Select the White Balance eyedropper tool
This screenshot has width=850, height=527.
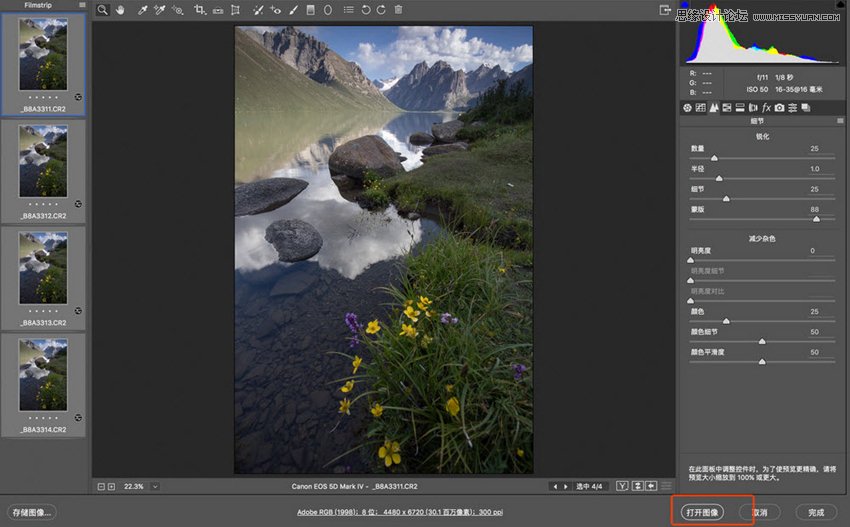(x=142, y=10)
